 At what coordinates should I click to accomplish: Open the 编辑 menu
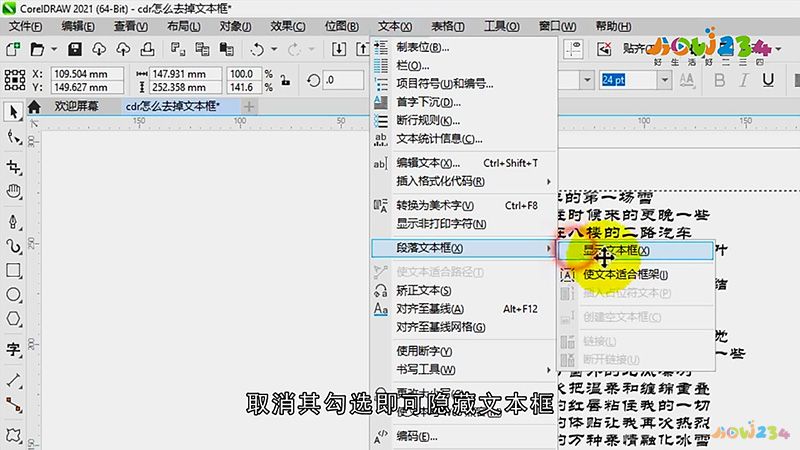pos(78,26)
